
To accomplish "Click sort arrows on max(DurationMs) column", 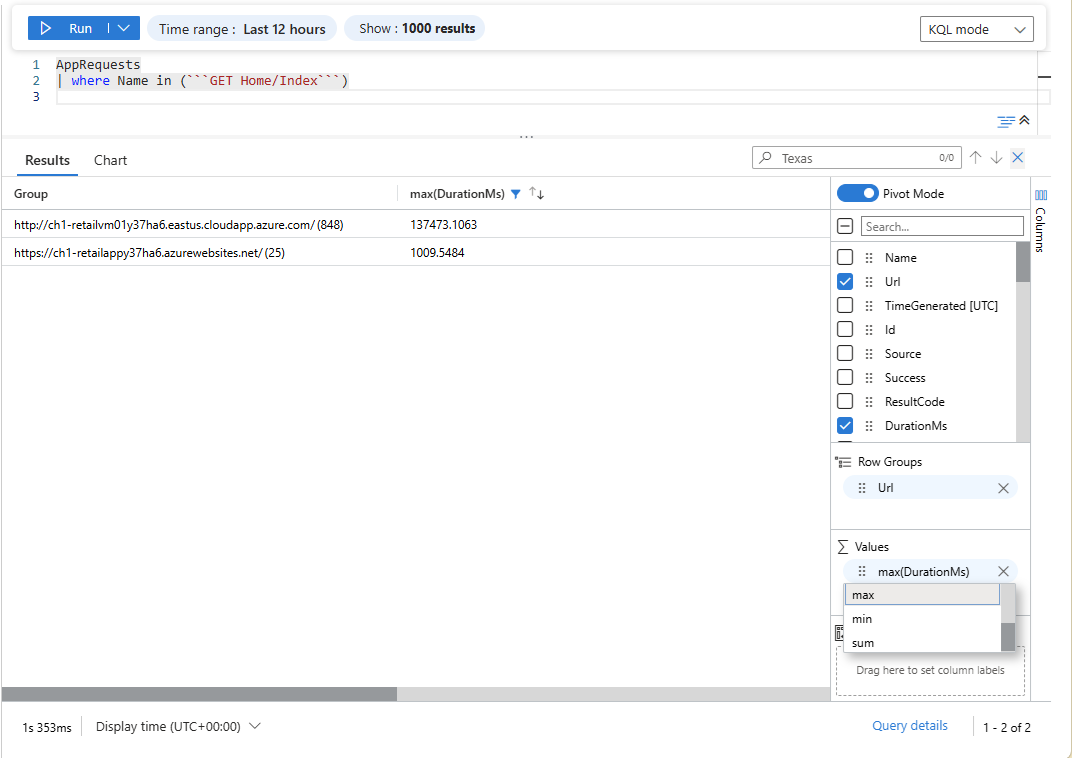I will tap(537, 194).
